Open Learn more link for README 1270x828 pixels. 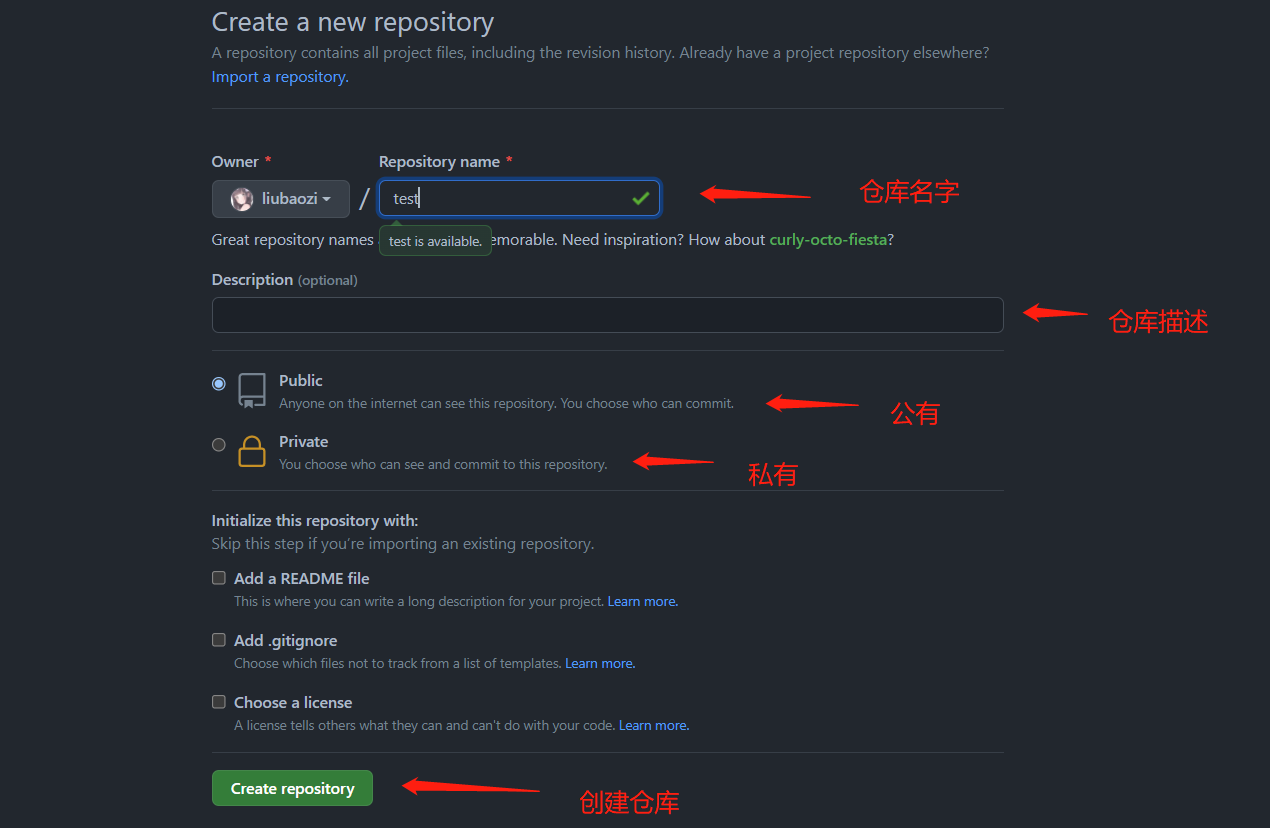643,602
